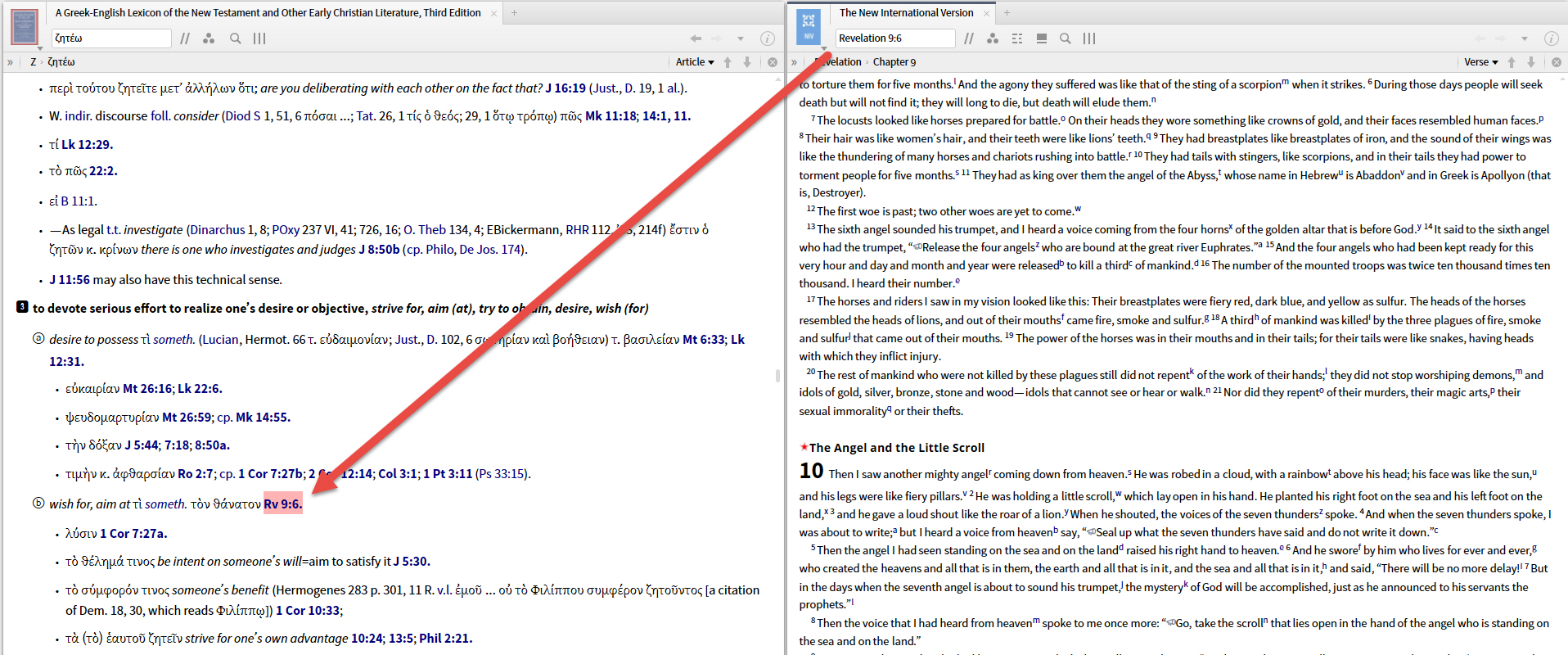Click the 'The Angel and the Little Scroll' heading
Viewport: 1568px width, 655px height.
(x=897, y=448)
